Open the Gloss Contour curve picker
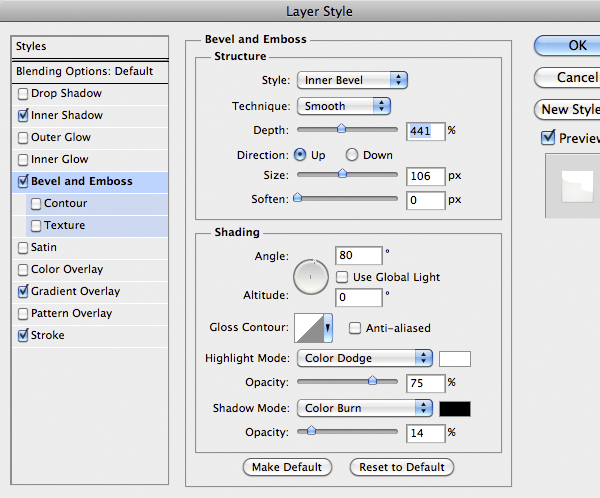Image resolution: width=600 pixels, height=498 pixels. click(x=311, y=328)
